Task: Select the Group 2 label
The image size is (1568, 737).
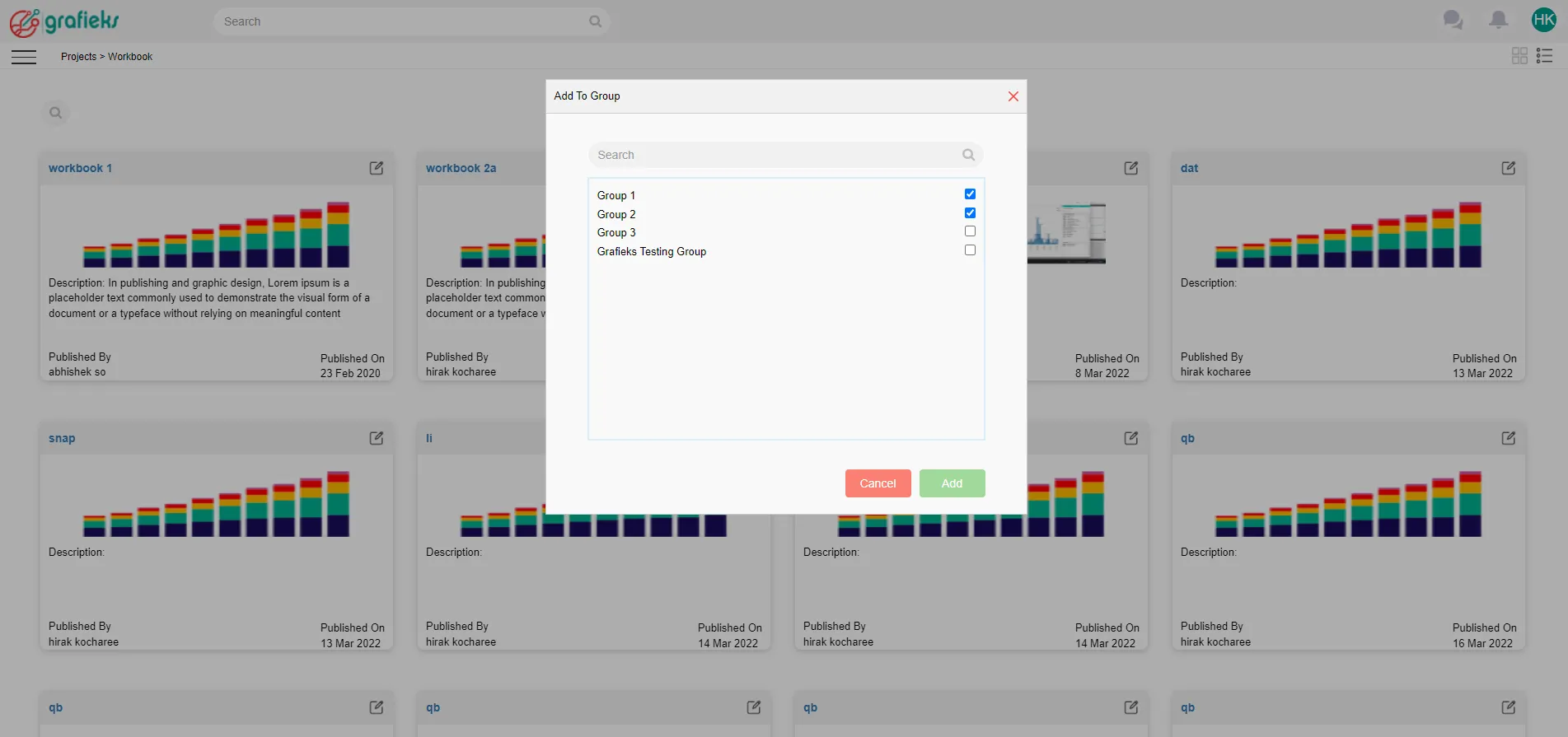Action: (x=616, y=214)
